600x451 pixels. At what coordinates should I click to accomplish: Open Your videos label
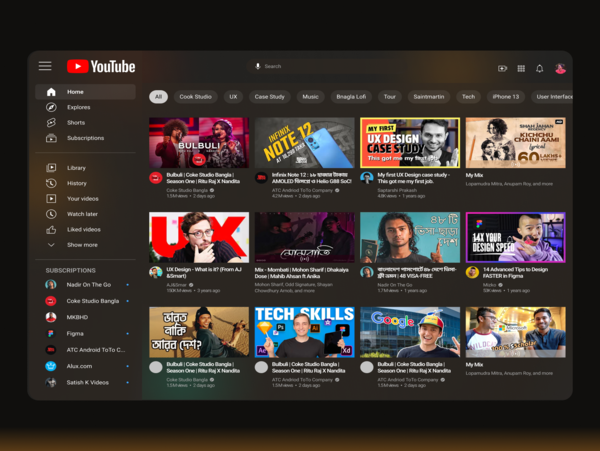tap(83, 199)
